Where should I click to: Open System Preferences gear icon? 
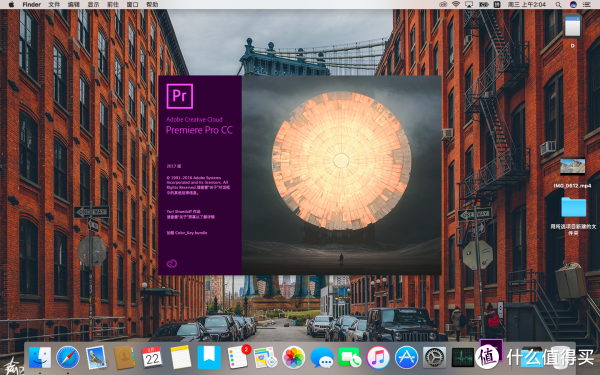point(434,358)
